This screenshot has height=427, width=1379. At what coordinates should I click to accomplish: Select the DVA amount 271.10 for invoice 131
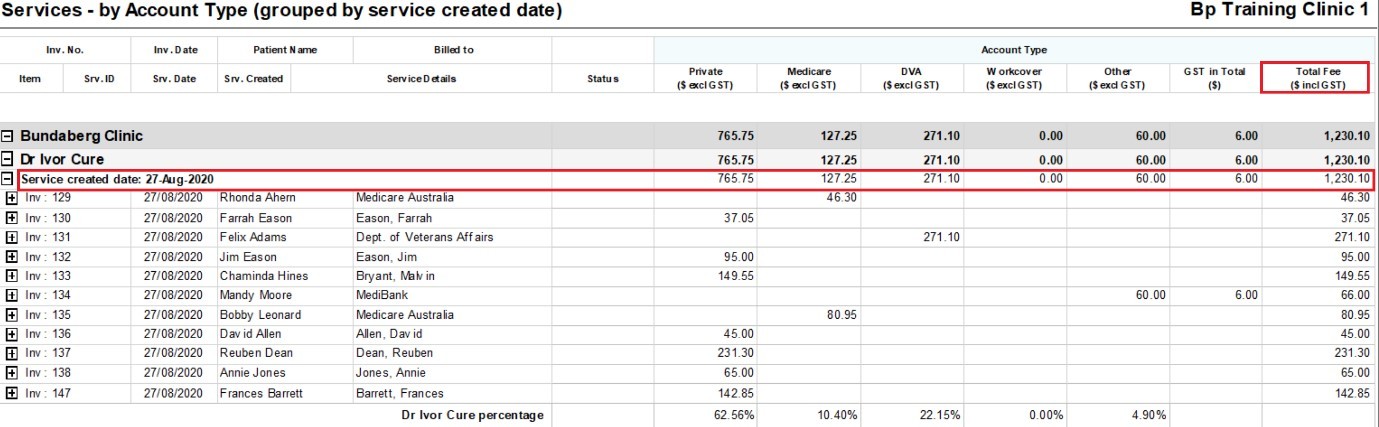[x=941, y=237]
